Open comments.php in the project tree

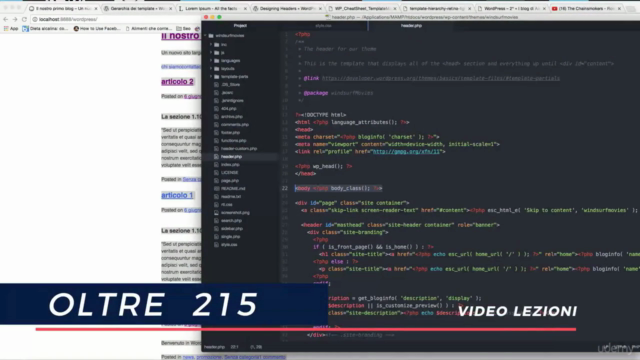[235, 124]
